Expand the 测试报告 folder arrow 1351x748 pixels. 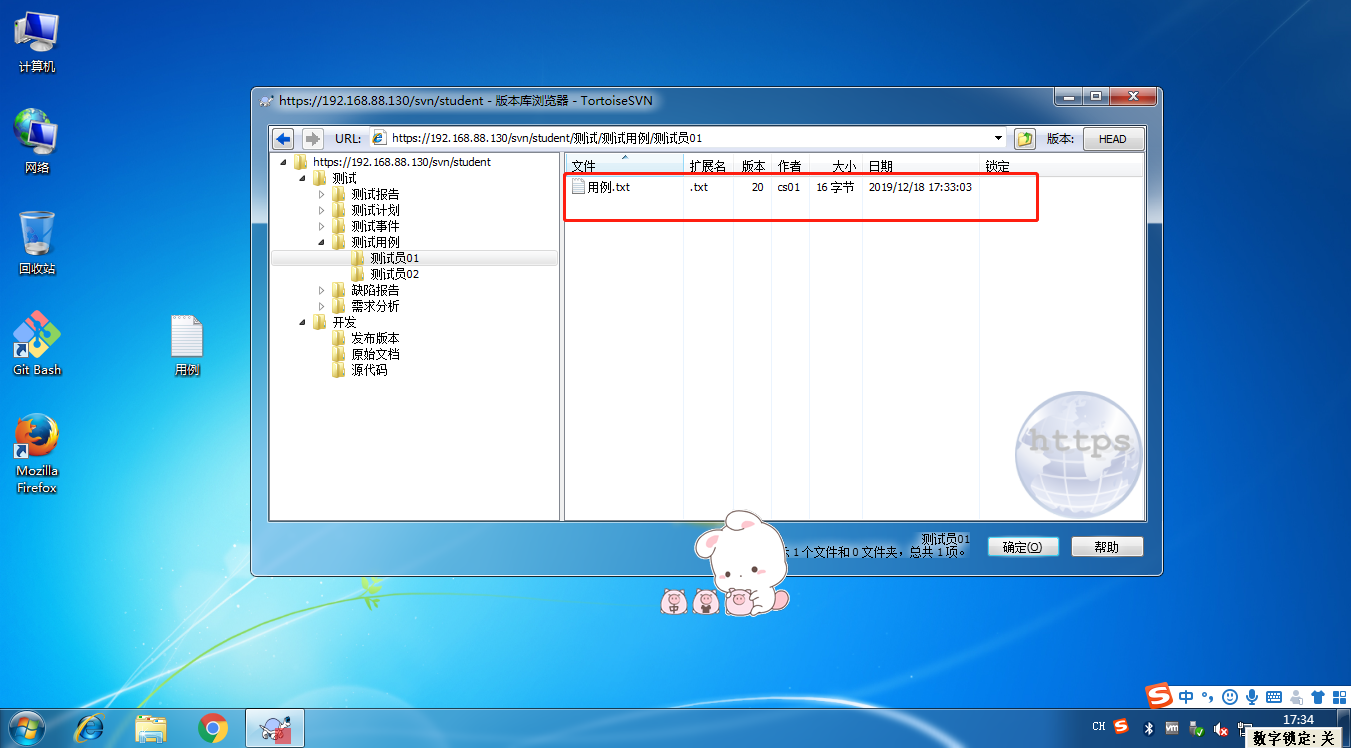pyautogui.click(x=322, y=194)
